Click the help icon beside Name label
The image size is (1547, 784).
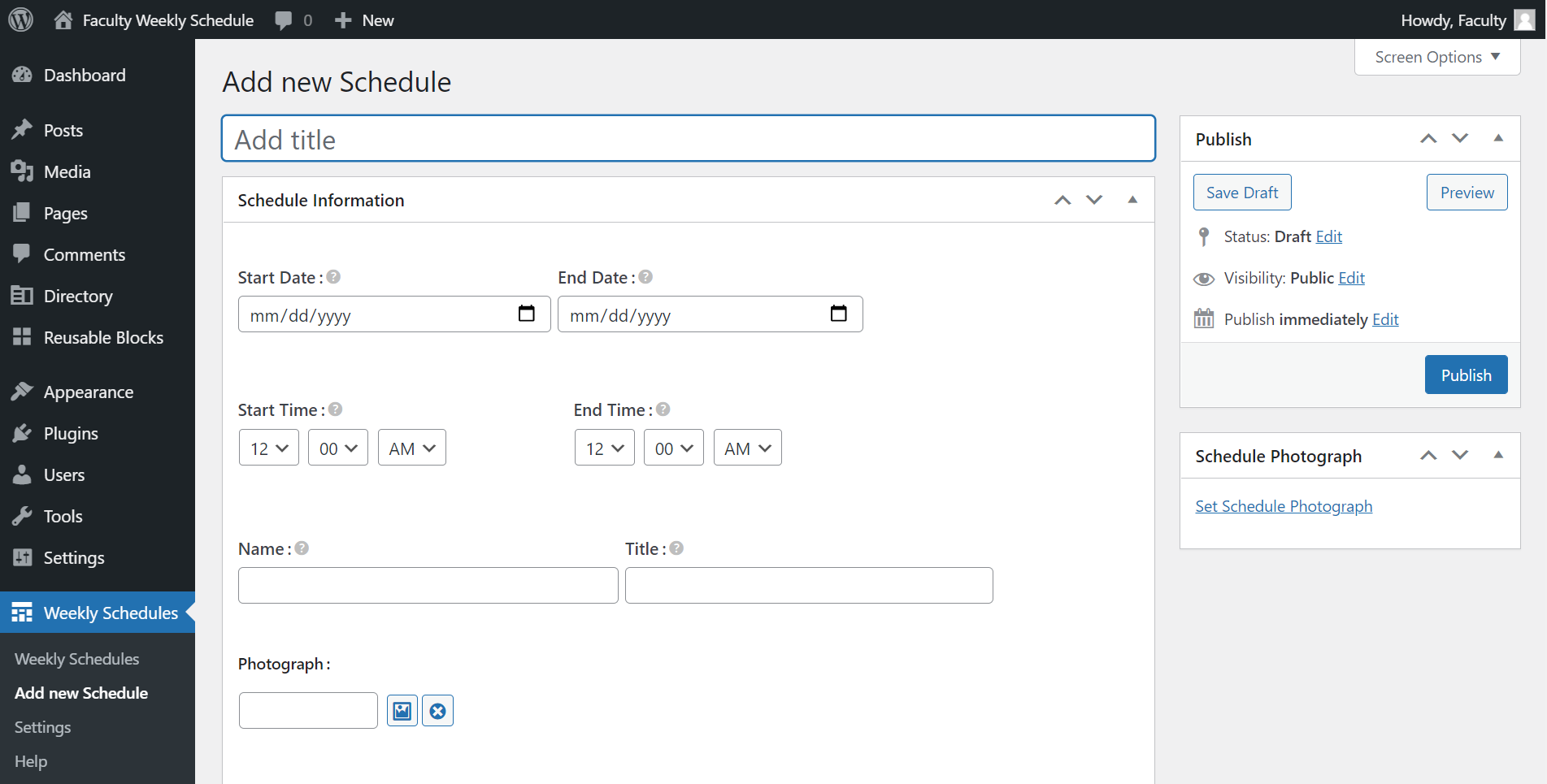(302, 548)
